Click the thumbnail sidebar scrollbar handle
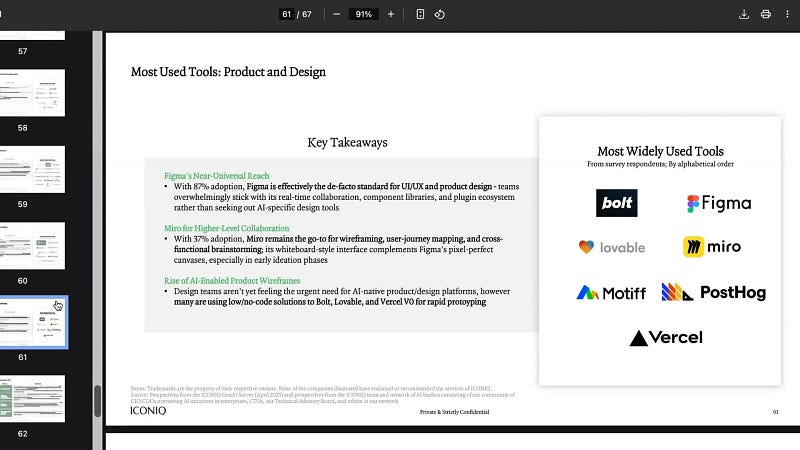The height and width of the screenshot is (450, 800). point(97,401)
